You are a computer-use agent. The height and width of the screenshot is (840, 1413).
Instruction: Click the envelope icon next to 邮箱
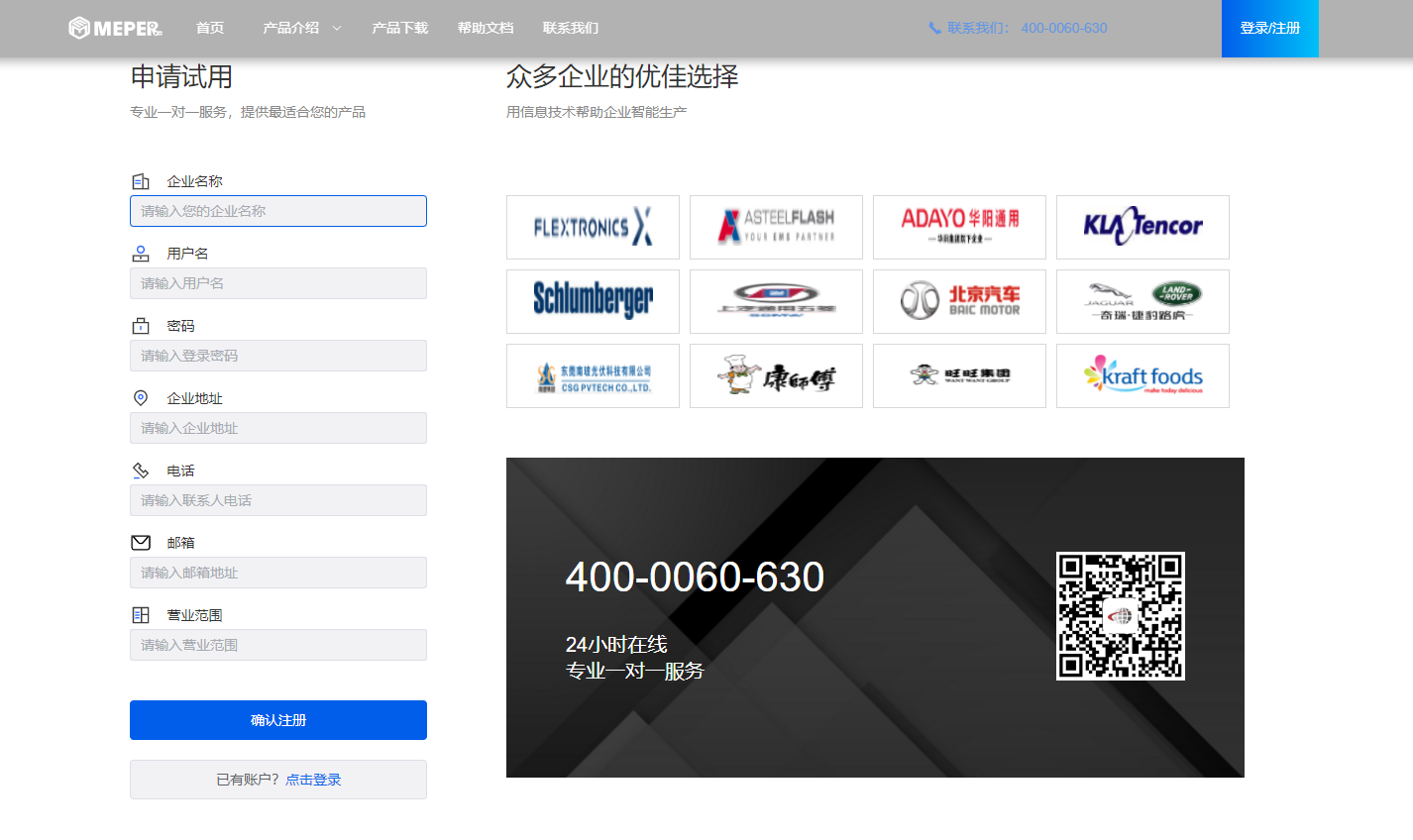click(141, 543)
